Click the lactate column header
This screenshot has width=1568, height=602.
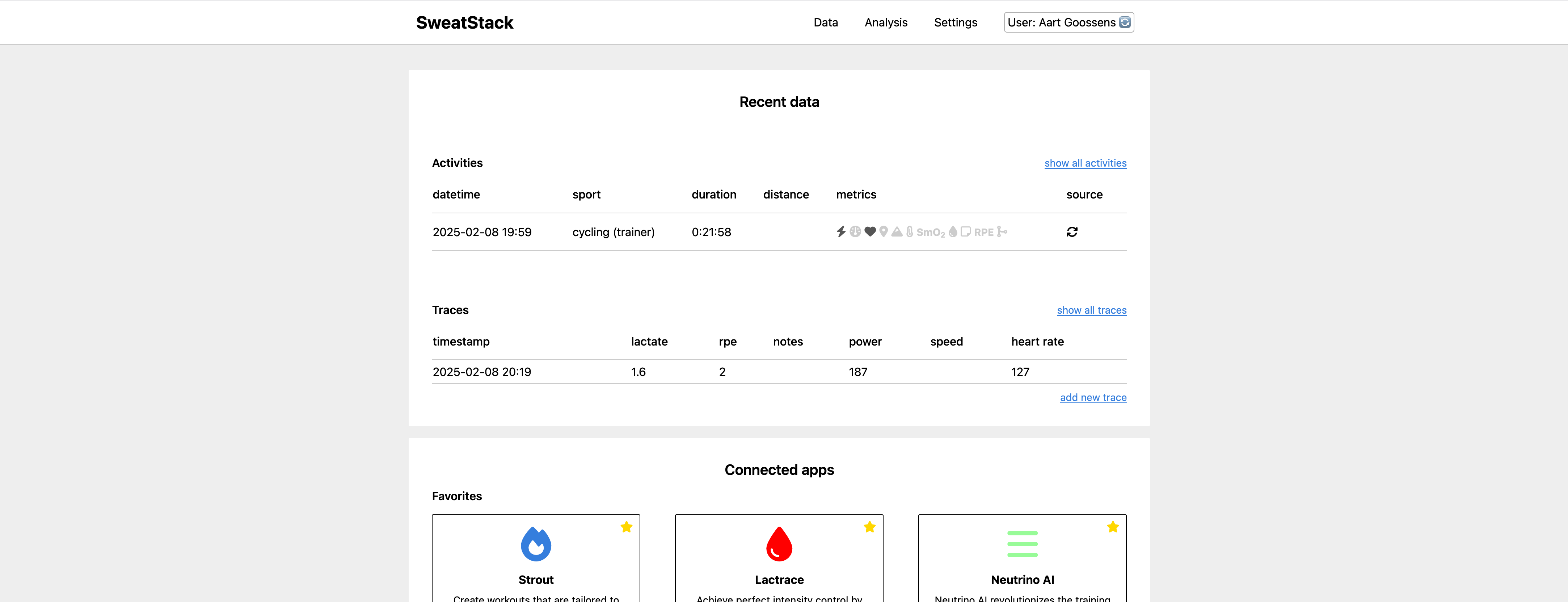[x=649, y=341]
